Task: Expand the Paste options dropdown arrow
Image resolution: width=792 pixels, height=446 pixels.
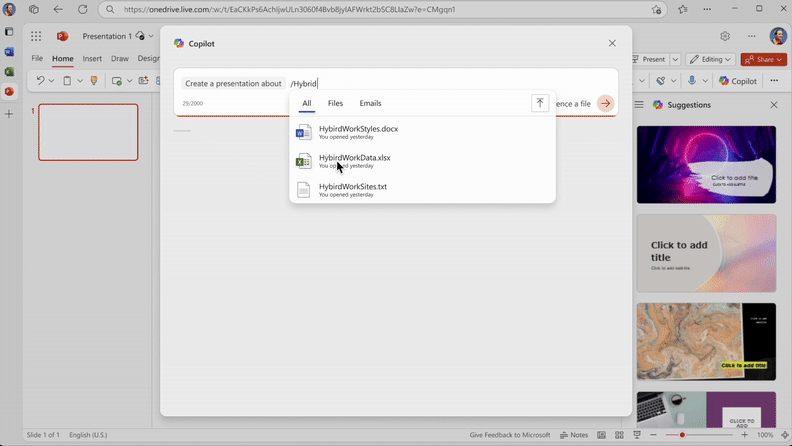Action: pos(80,81)
